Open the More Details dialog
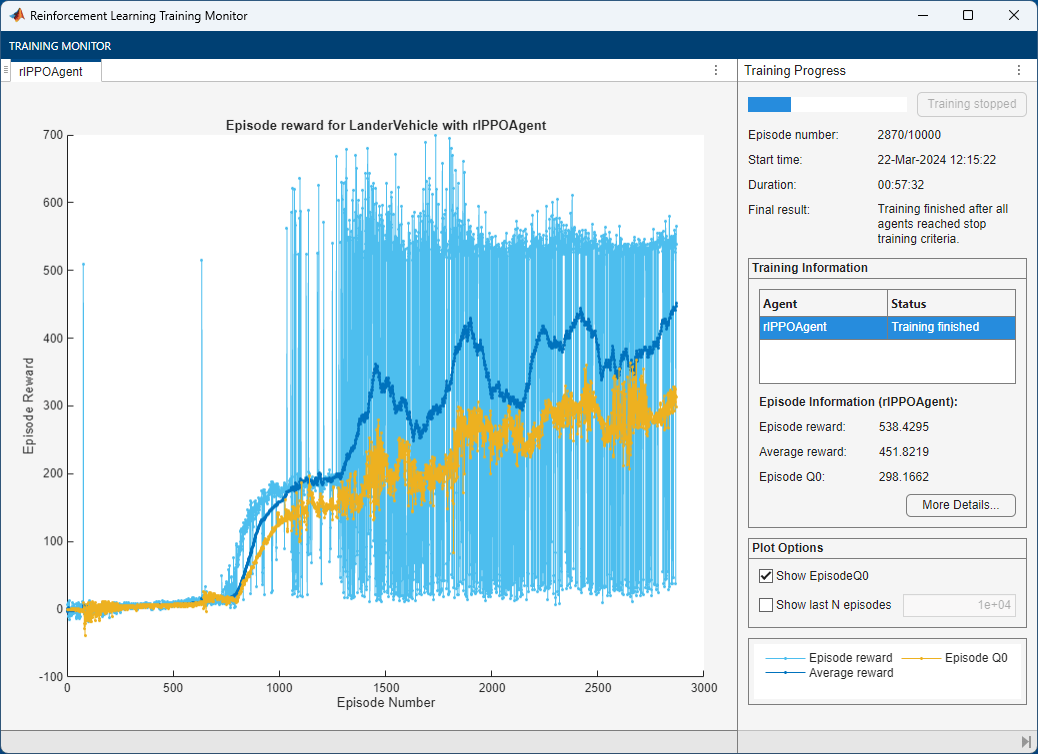This screenshot has height=754, width=1038. pos(961,505)
